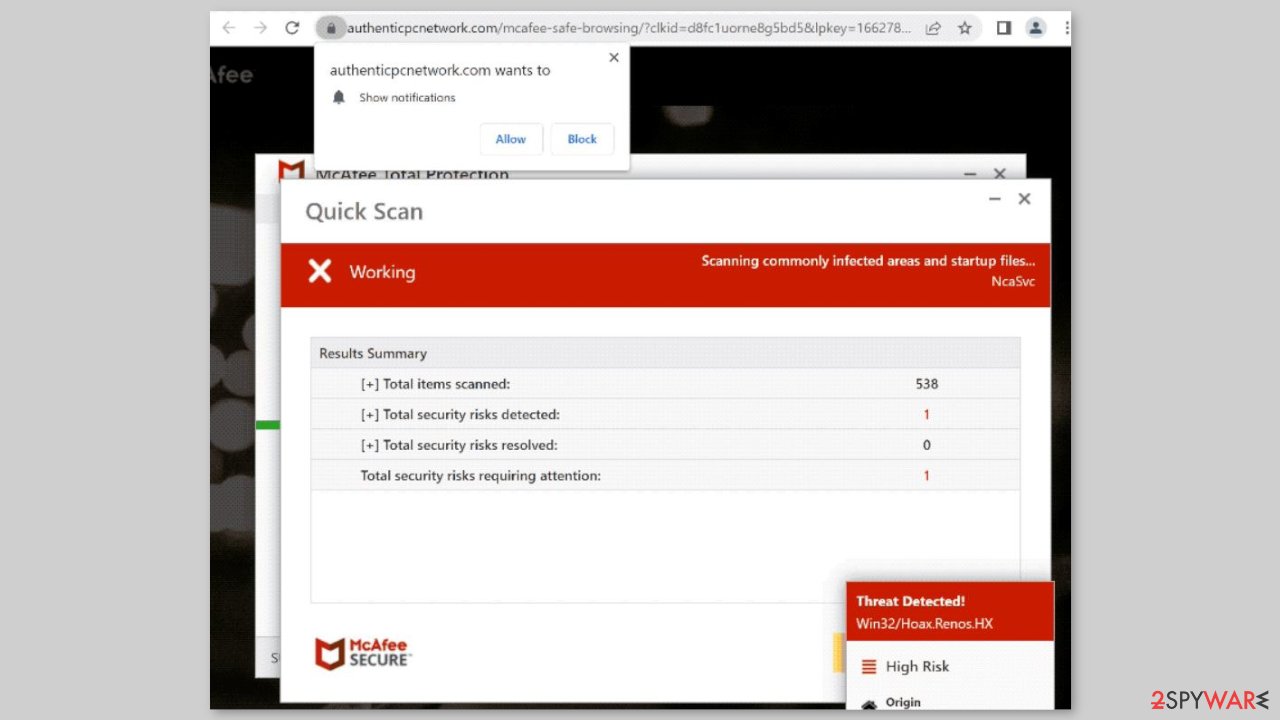Bookmark this page with the star icon

point(965,28)
